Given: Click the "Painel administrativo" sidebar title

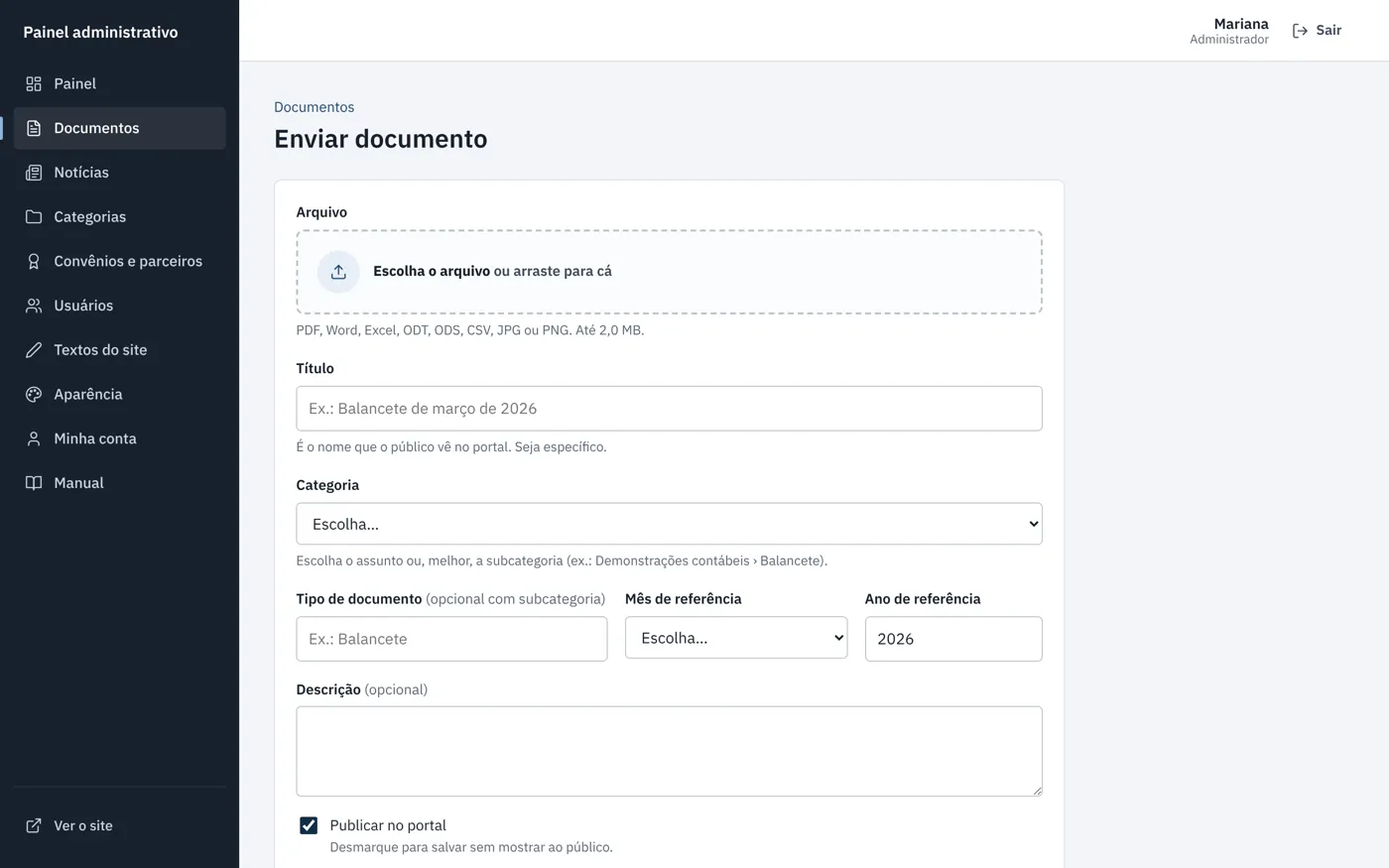Looking at the screenshot, I should [100, 32].
